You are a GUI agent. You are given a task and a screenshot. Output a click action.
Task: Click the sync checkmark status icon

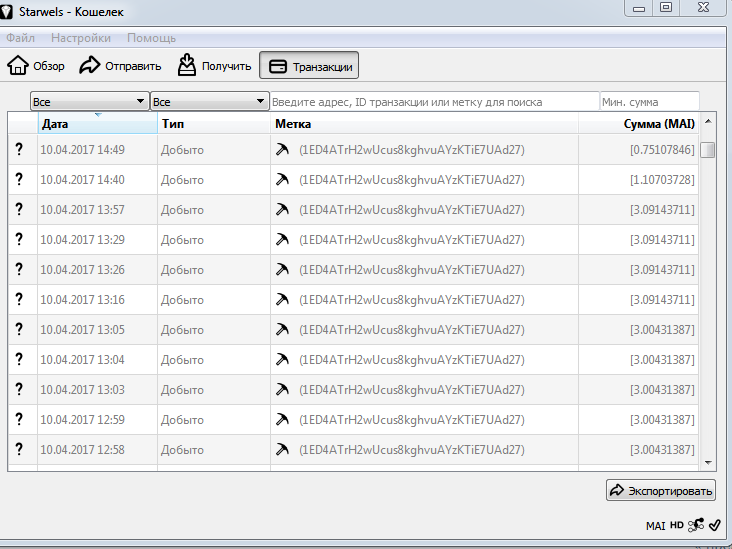click(715, 525)
